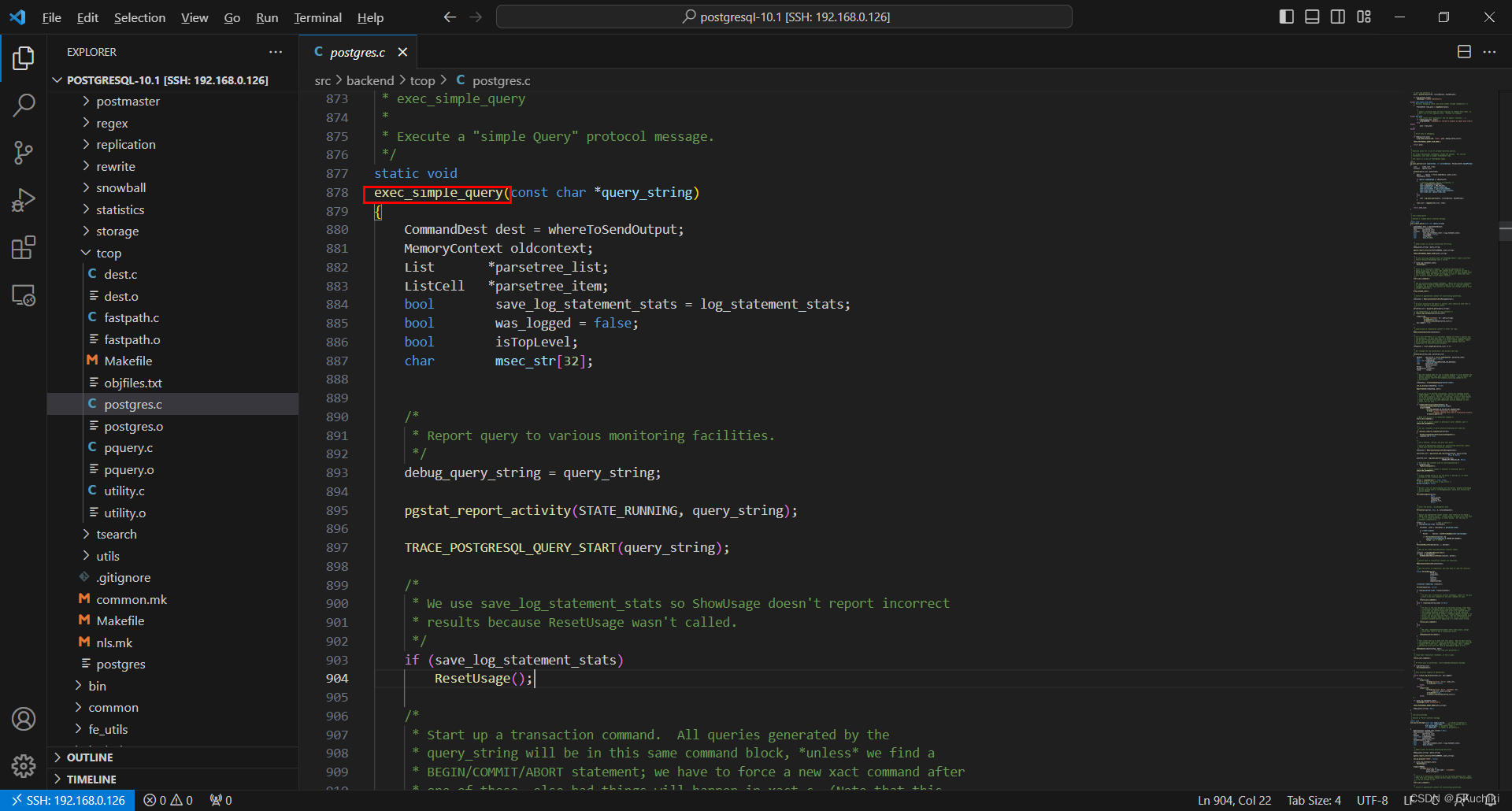The width and height of the screenshot is (1512, 811).
Task: Click the Ln 904, Col 22 status item
Action: 1234,800
